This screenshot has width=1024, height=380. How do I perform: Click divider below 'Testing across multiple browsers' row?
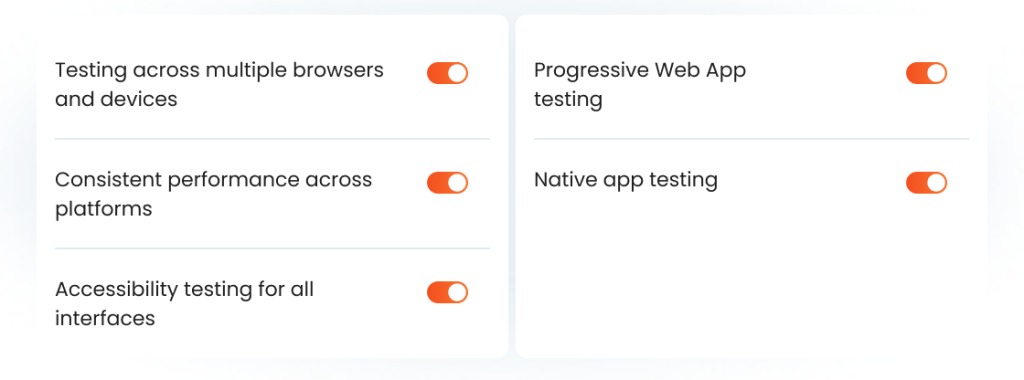click(272, 139)
